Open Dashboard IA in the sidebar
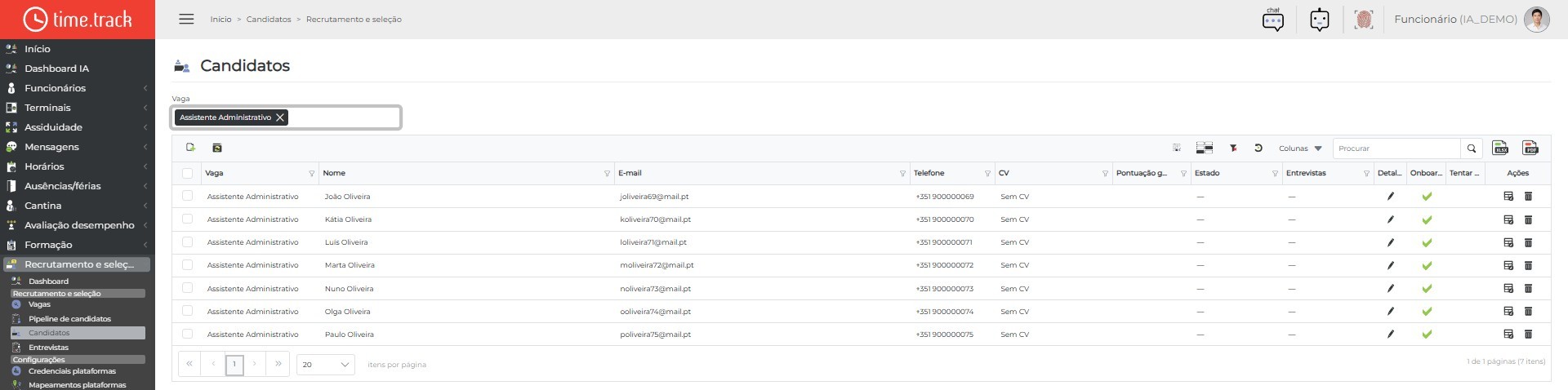The width and height of the screenshot is (1568, 390). point(56,69)
